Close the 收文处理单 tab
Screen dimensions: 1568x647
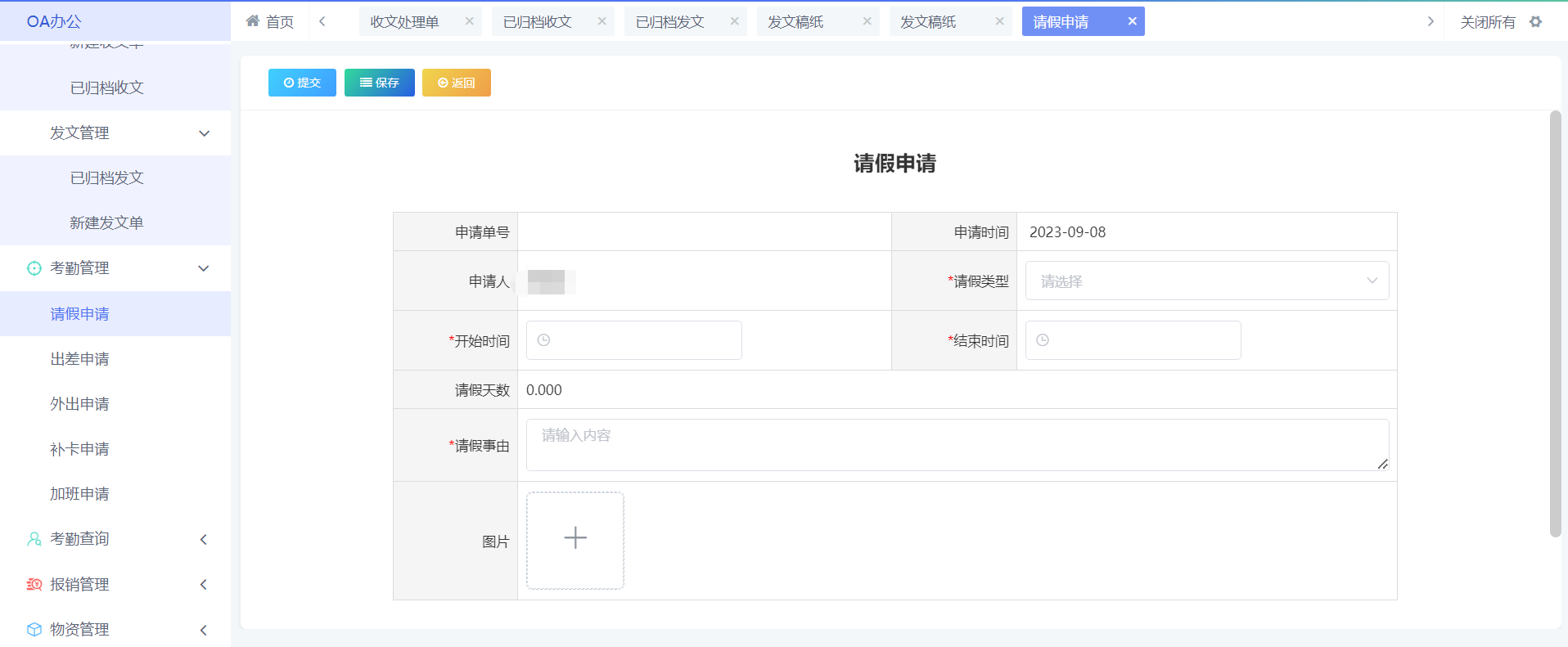[x=469, y=21]
